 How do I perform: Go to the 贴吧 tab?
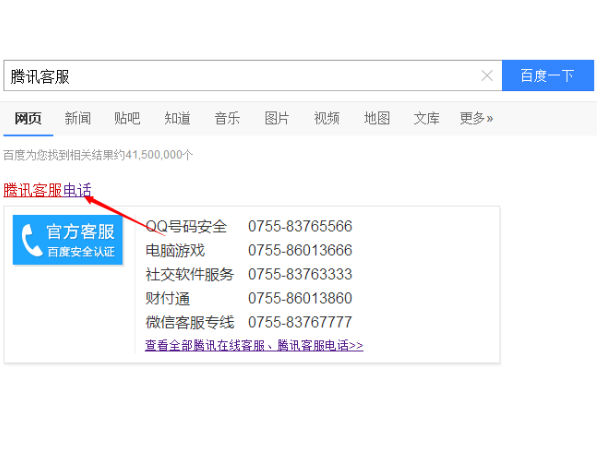[x=127, y=118]
